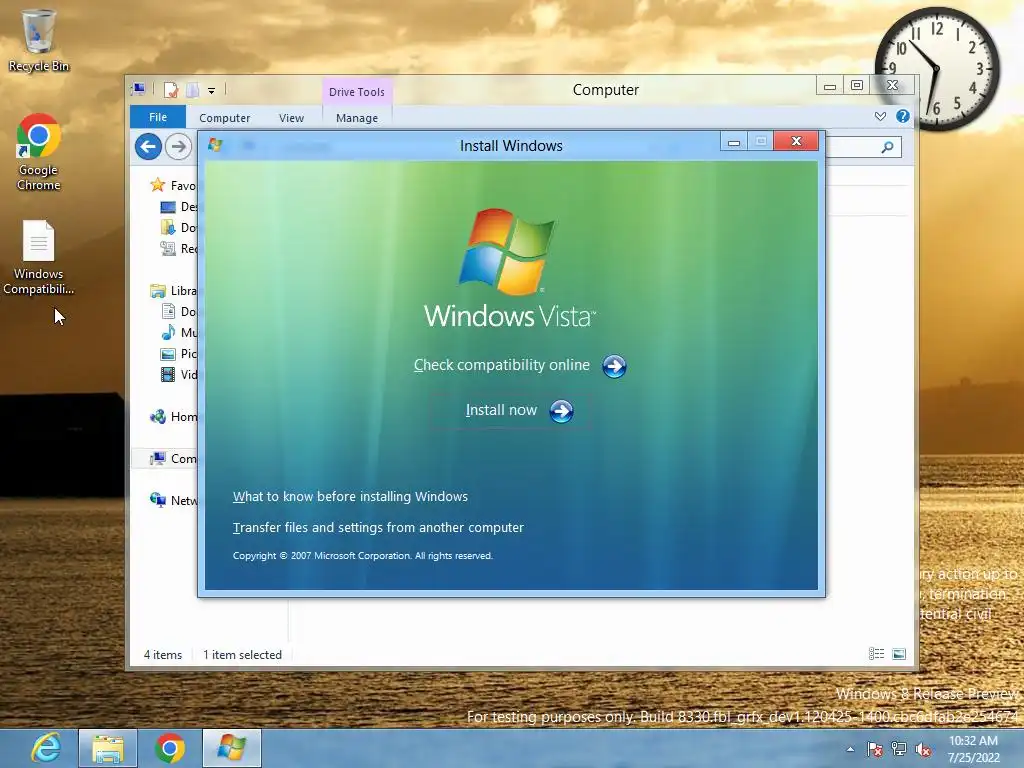Click the Install Windows taskbar button
The width and height of the screenshot is (1024, 768).
pyautogui.click(x=232, y=748)
